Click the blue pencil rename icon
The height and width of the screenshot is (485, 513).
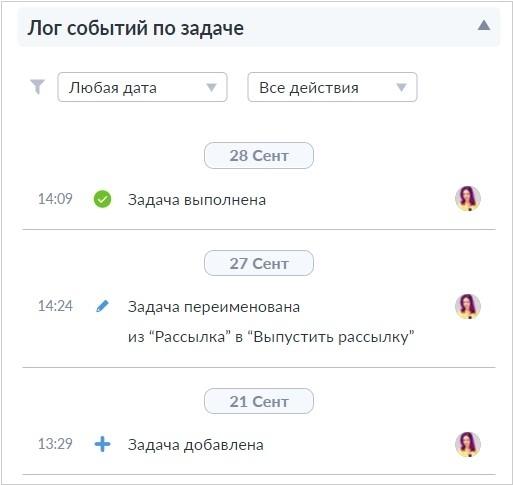[102, 306]
